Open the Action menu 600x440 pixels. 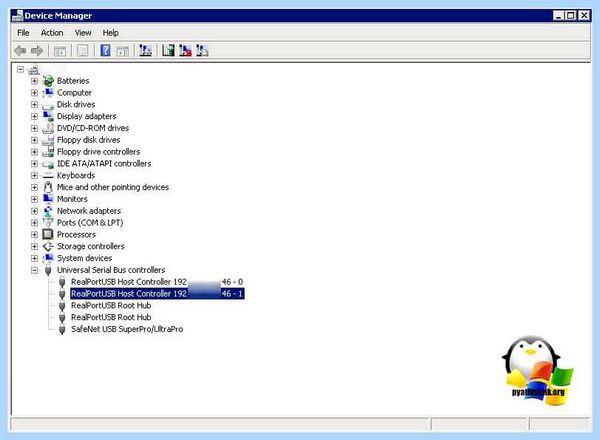pos(52,33)
